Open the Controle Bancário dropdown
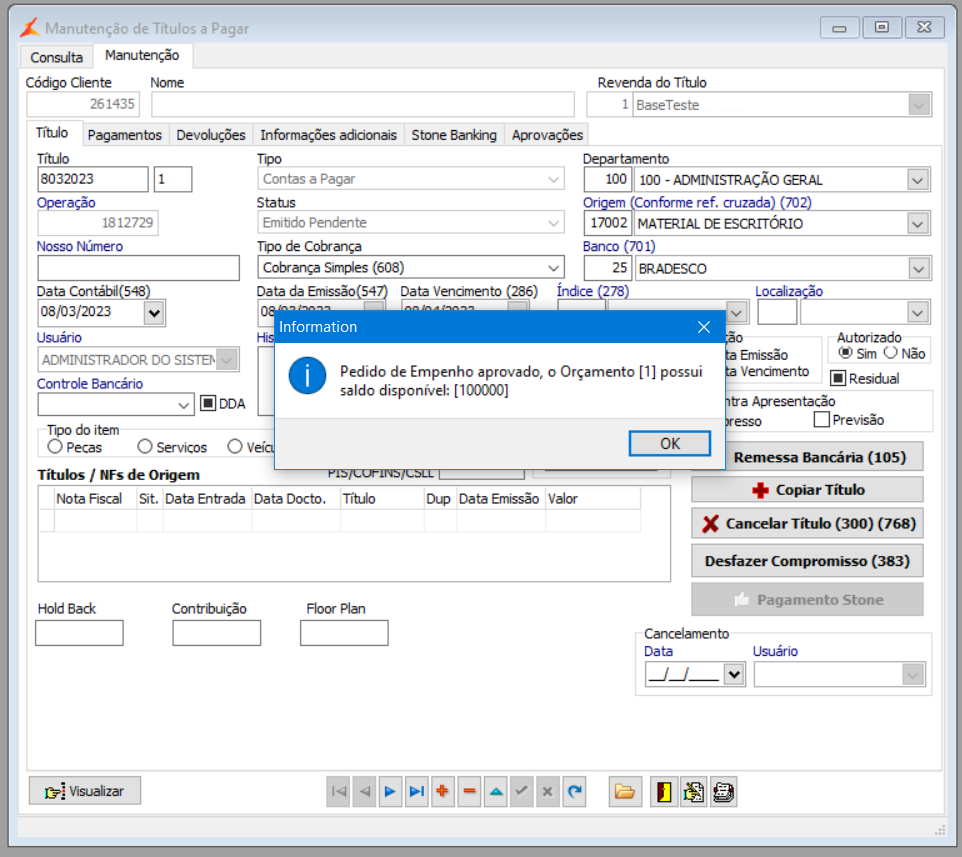The width and height of the screenshot is (962, 857). coord(183,405)
